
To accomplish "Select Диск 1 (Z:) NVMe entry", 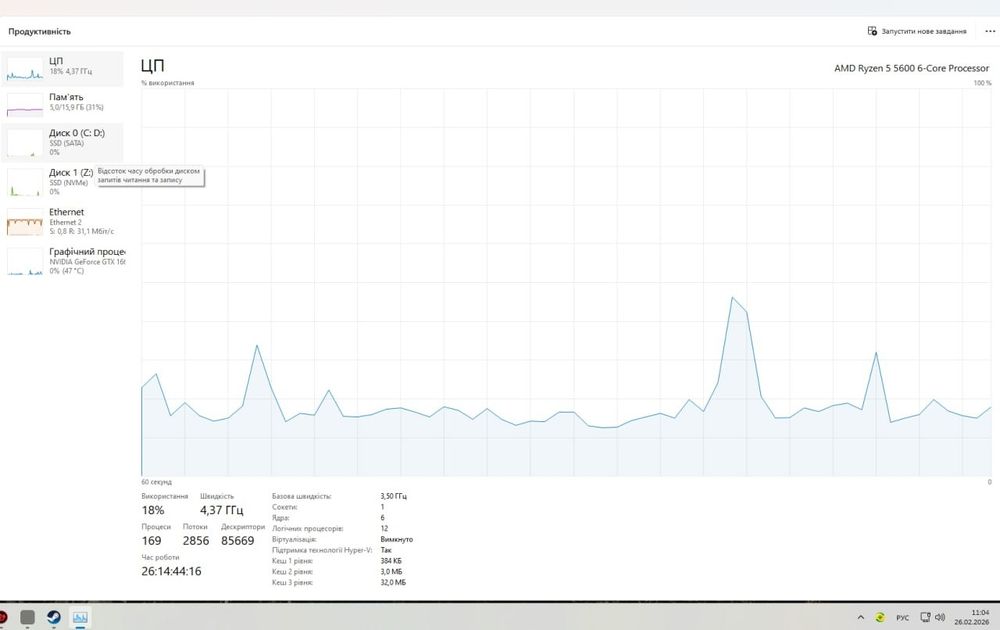I will pyautogui.click(x=62, y=182).
